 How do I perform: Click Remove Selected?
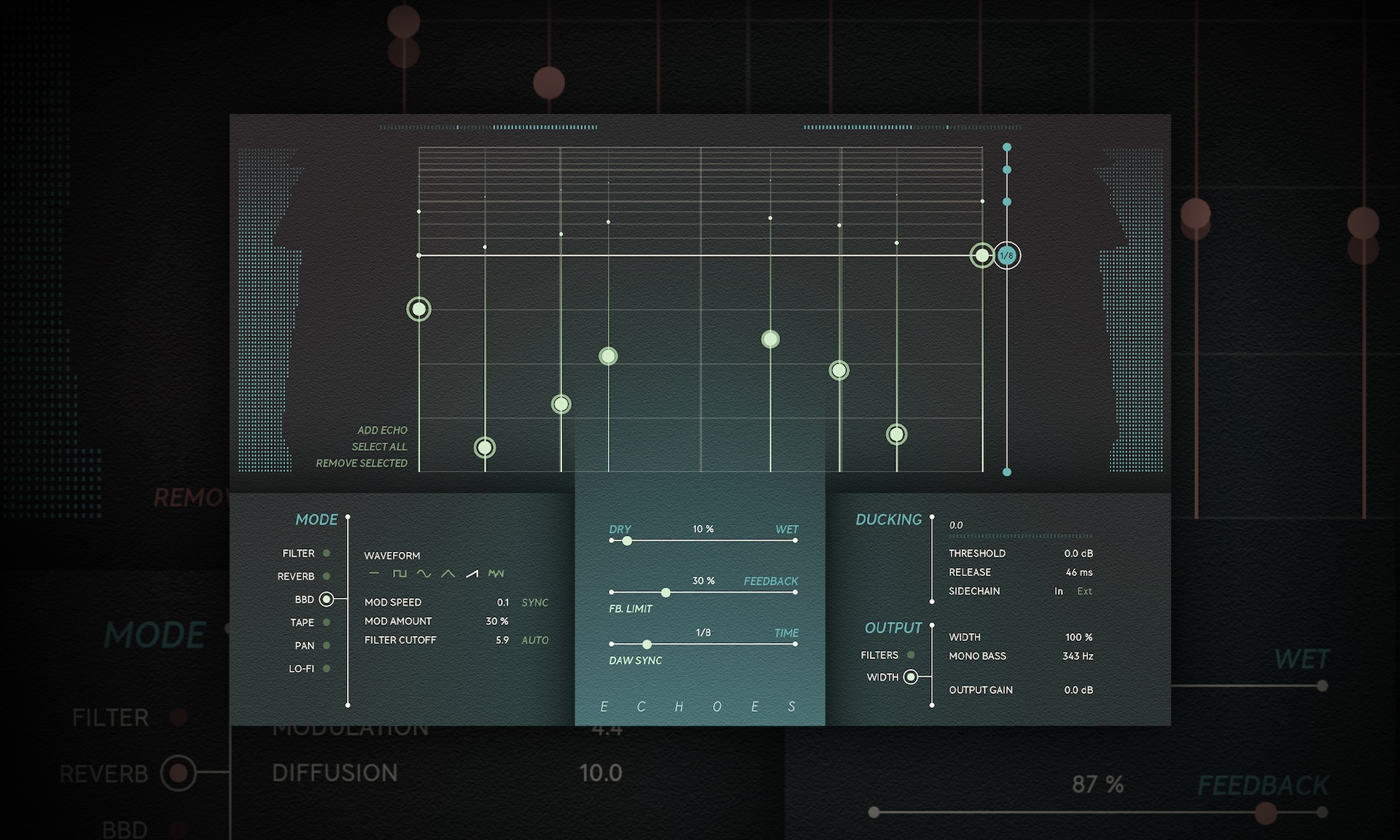362,463
